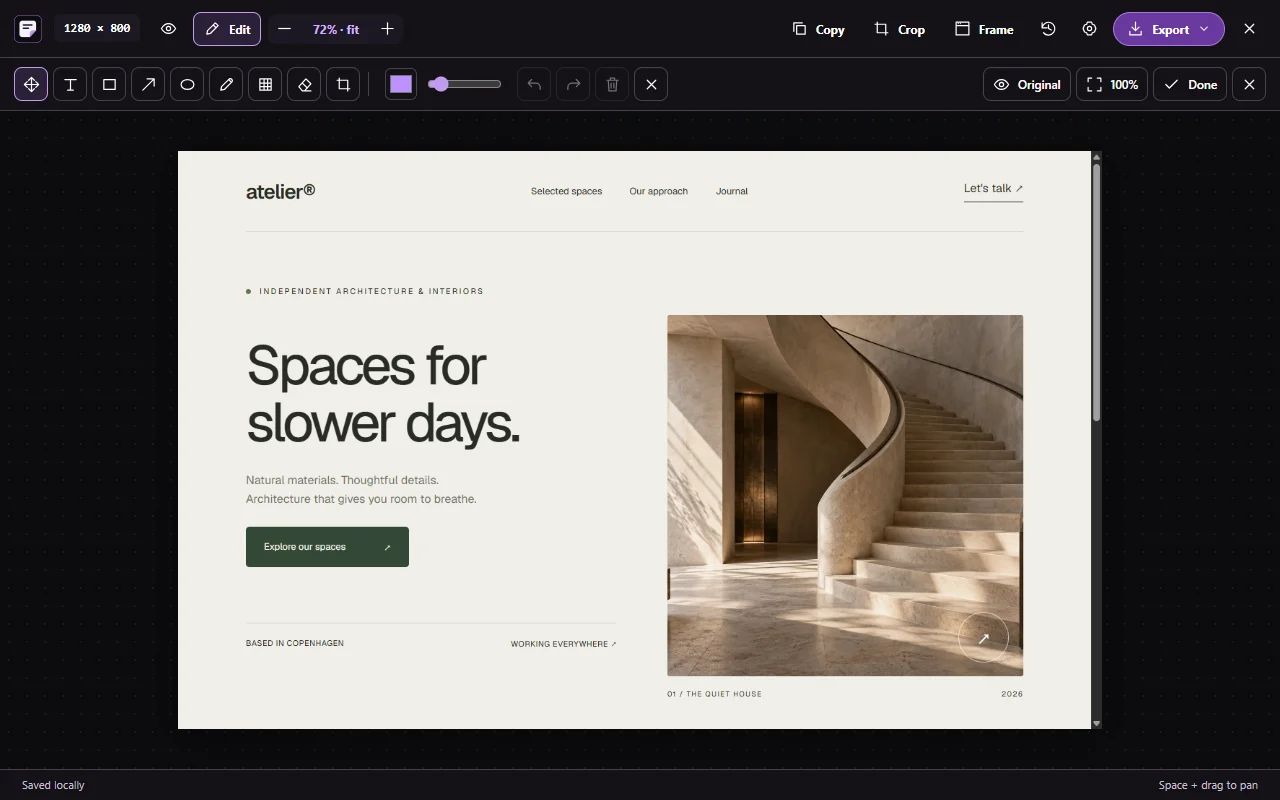The width and height of the screenshot is (1280, 800).
Task: Select the Arrow drawing tool
Action: (148, 84)
